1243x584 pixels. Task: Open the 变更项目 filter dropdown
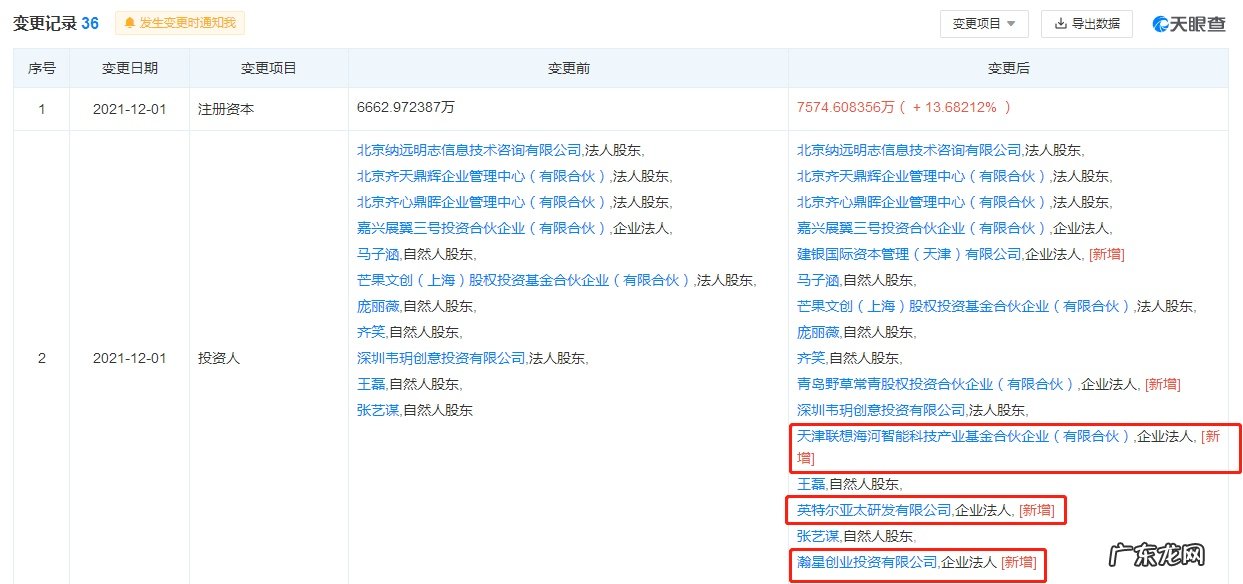[981, 23]
